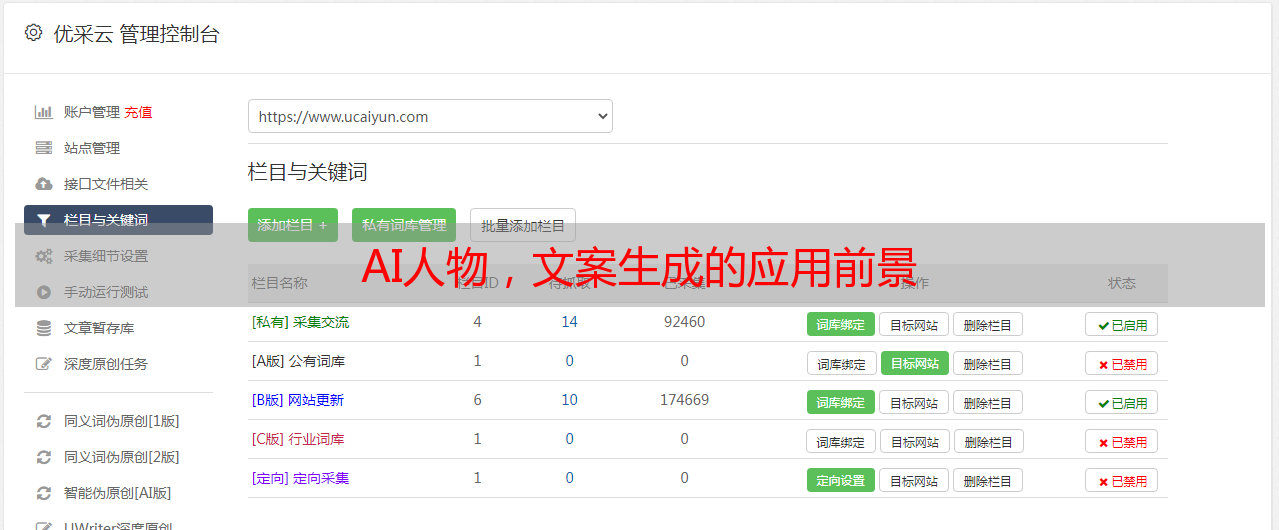Screen dimensions: 1279x530
Task: Click the [C版] 行业词库 column name
Action: pos(298,439)
